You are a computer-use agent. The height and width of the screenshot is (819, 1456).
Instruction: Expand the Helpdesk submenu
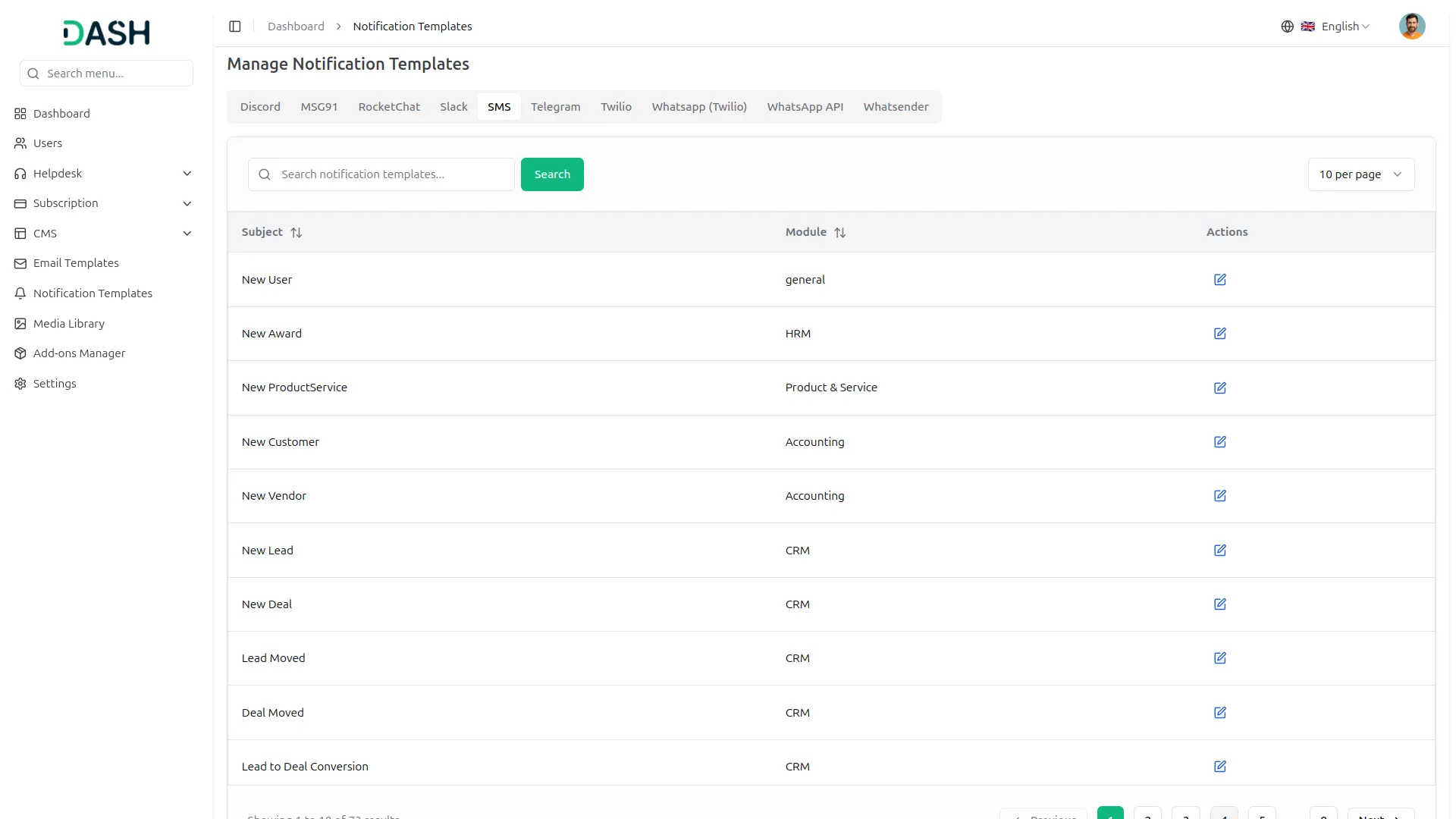187,174
